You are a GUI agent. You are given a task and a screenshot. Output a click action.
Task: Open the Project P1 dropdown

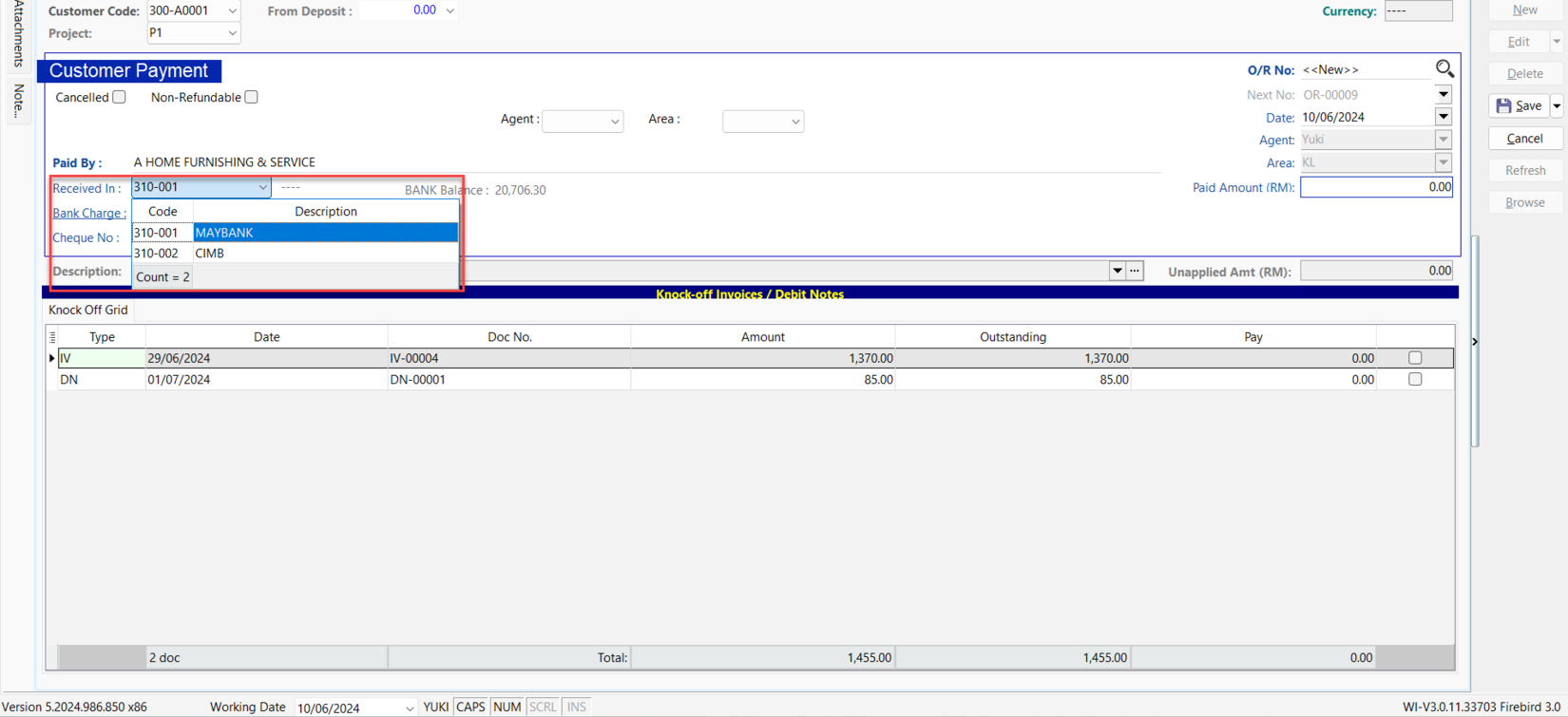(232, 33)
